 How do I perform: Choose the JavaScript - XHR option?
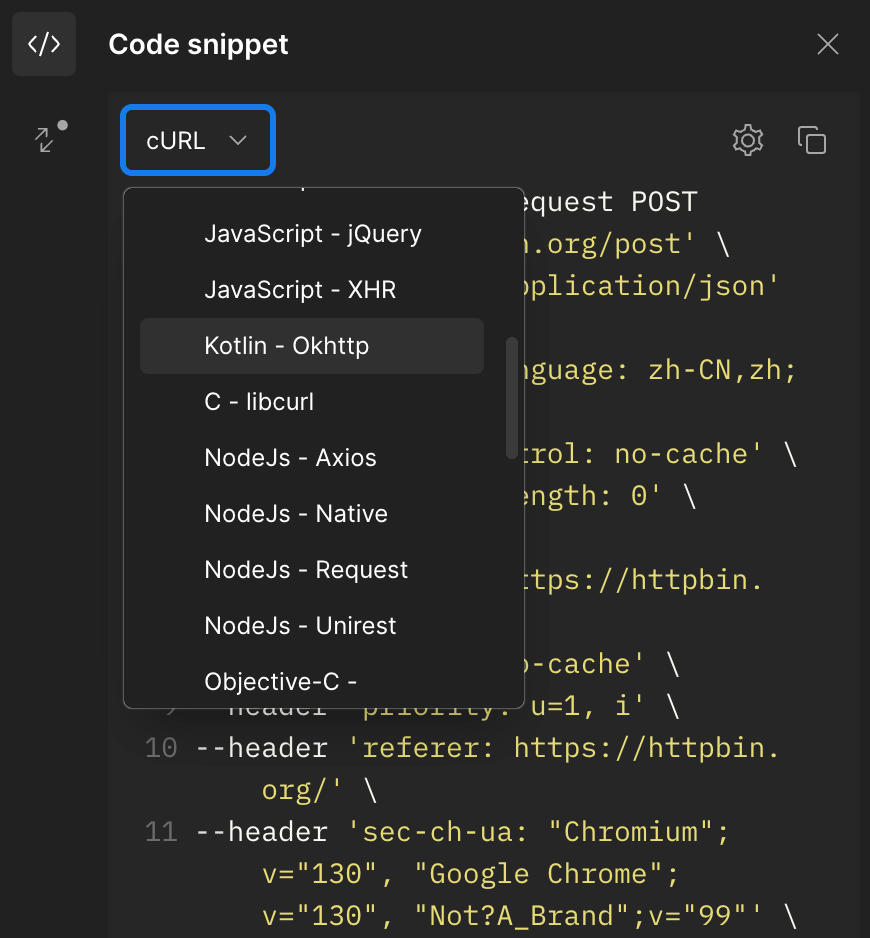300,290
